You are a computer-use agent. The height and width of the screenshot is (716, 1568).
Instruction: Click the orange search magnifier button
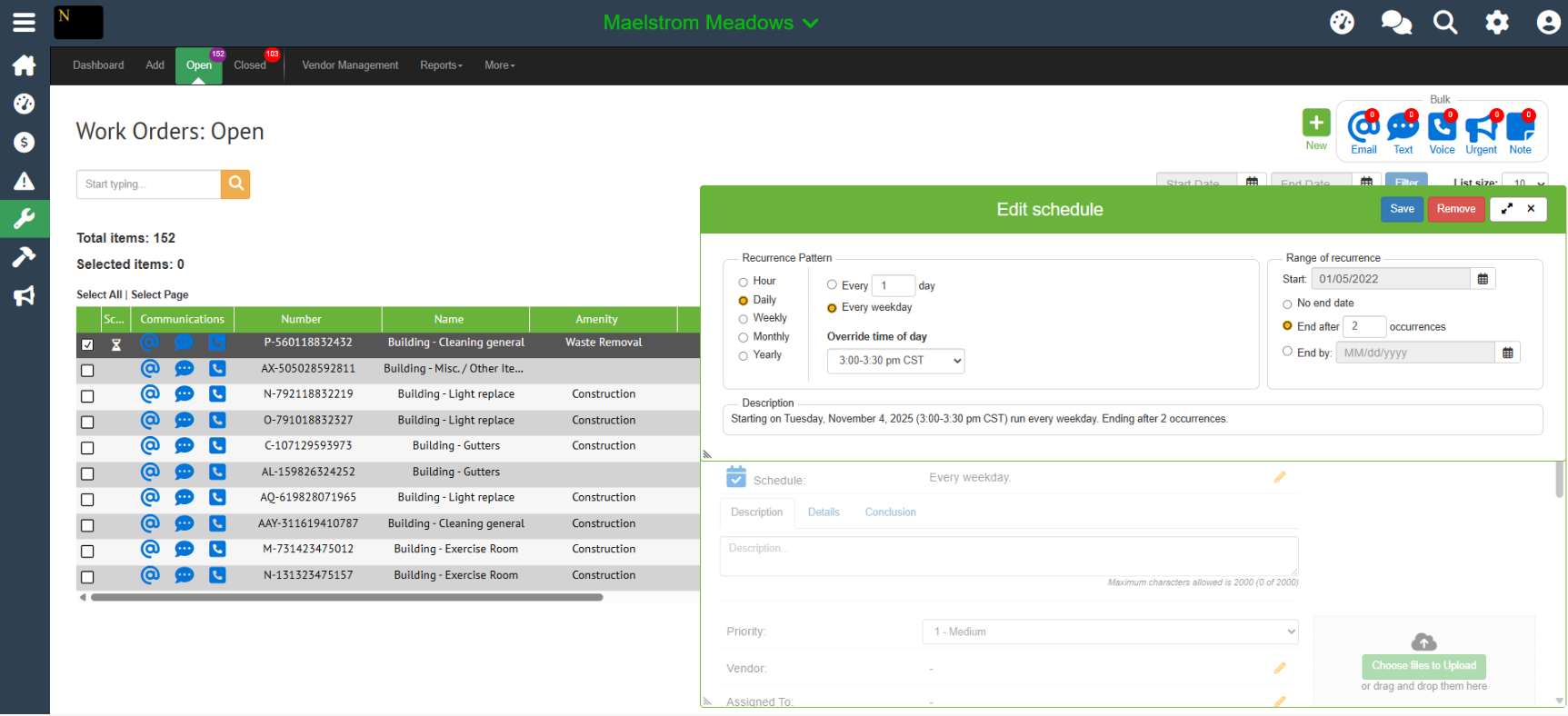coord(235,184)
